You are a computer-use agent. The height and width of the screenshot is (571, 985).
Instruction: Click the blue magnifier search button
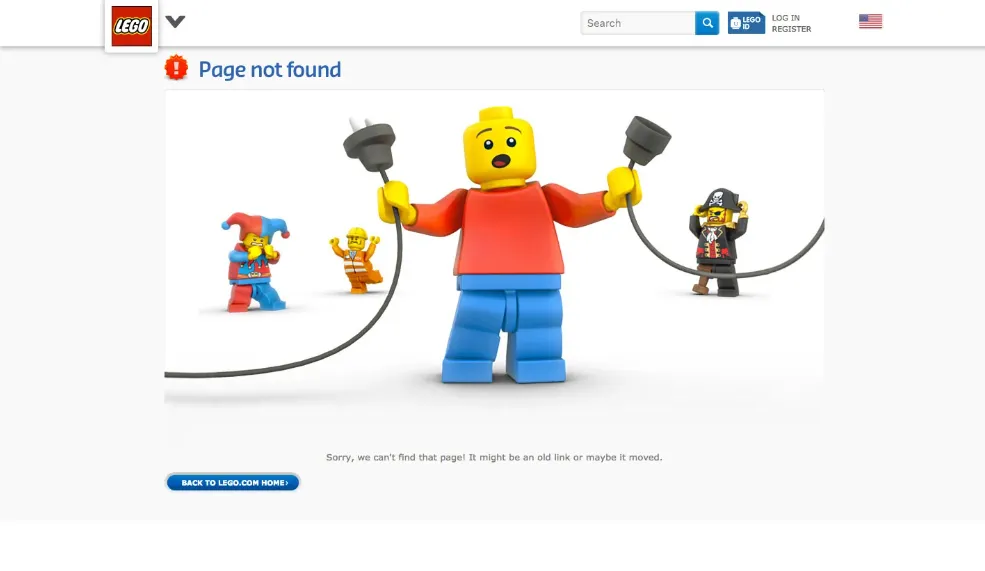coord(707,23)
